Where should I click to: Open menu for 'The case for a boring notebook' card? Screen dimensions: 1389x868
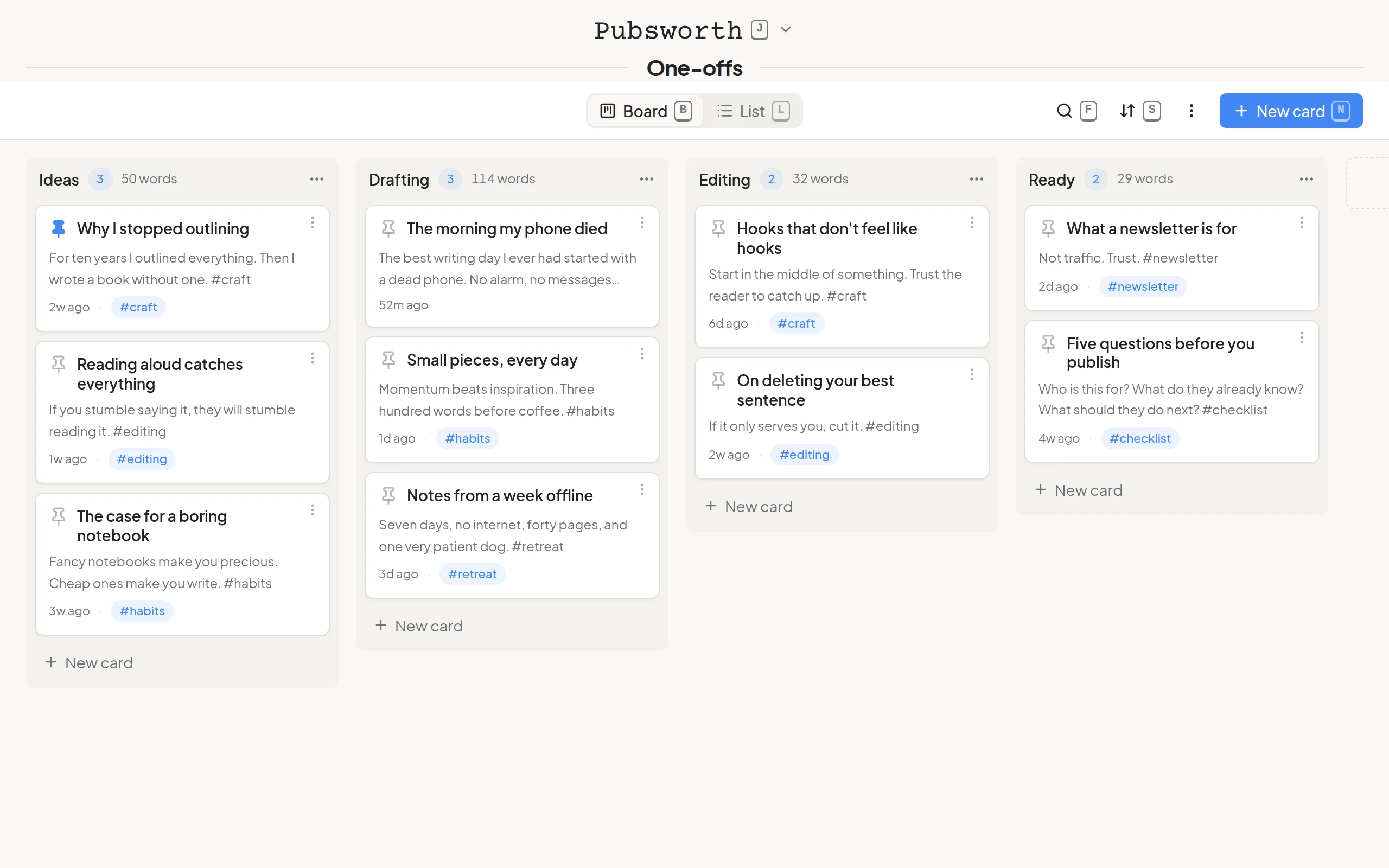coord(312,510)
